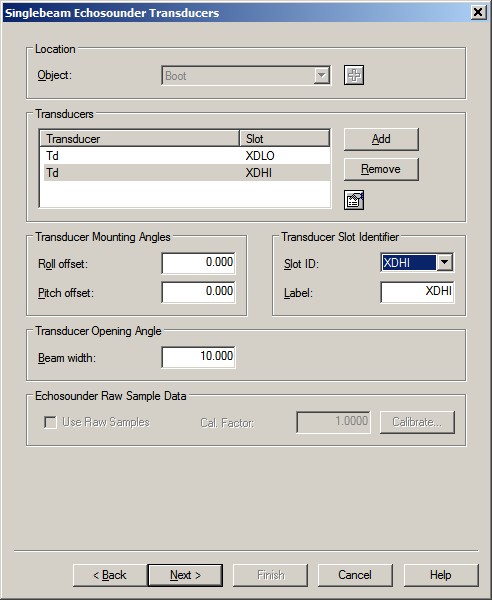This screenshot has width=492, height=600.
Task: Enable the Use Raw Samples checkbox
Action: [x=51, y=422]
